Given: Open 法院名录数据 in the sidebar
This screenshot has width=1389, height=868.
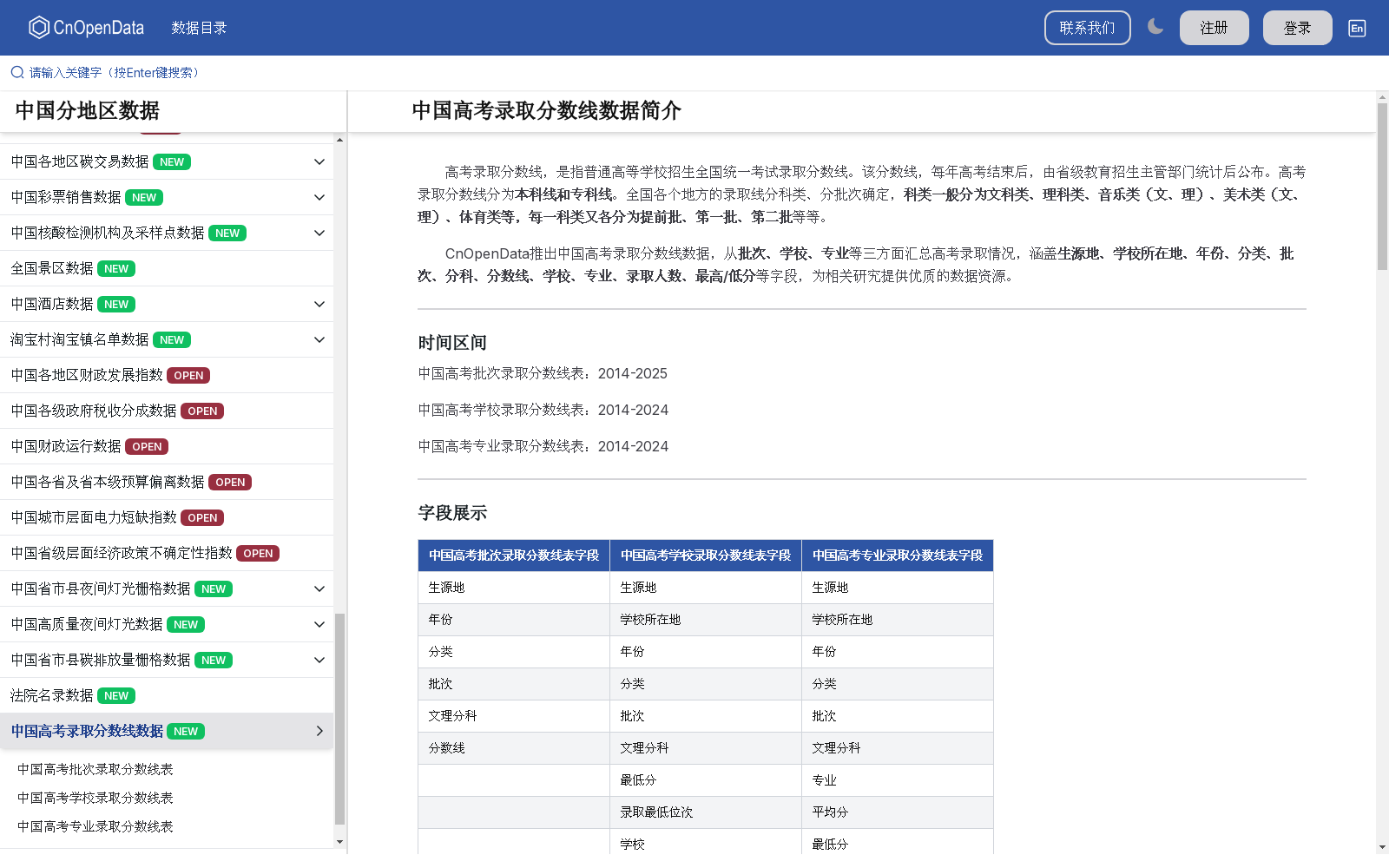Looking at the screenshot, I should [x=52, y=695].
